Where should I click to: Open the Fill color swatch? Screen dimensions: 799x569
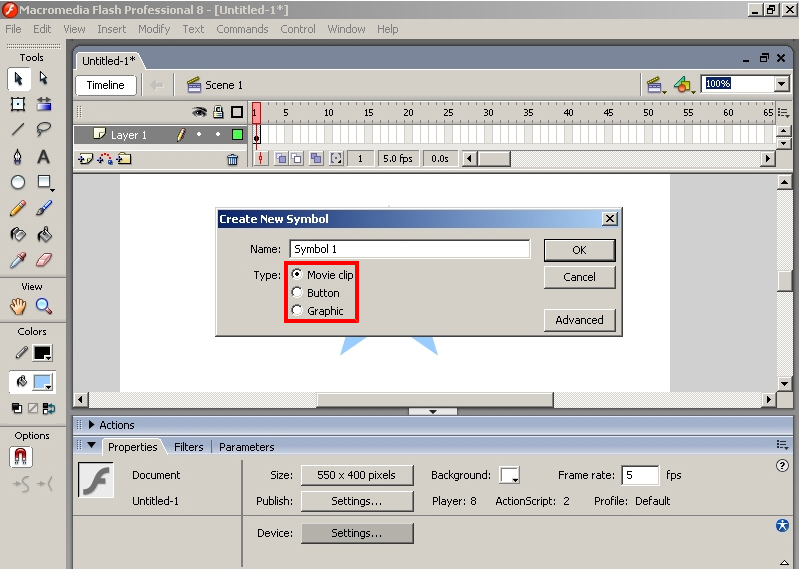click(x=42, y=383)
